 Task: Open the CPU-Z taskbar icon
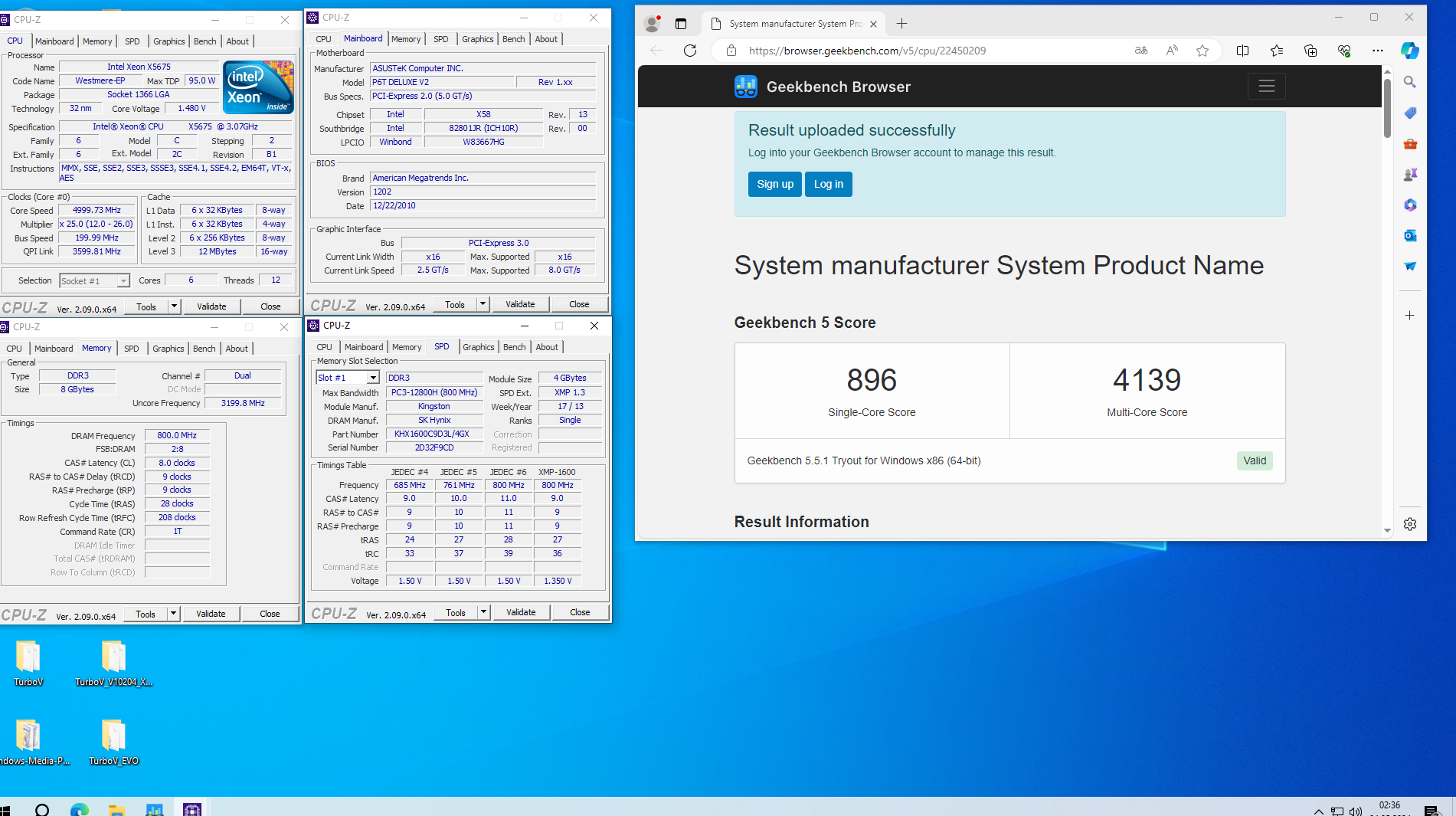(x=192, y=810)
